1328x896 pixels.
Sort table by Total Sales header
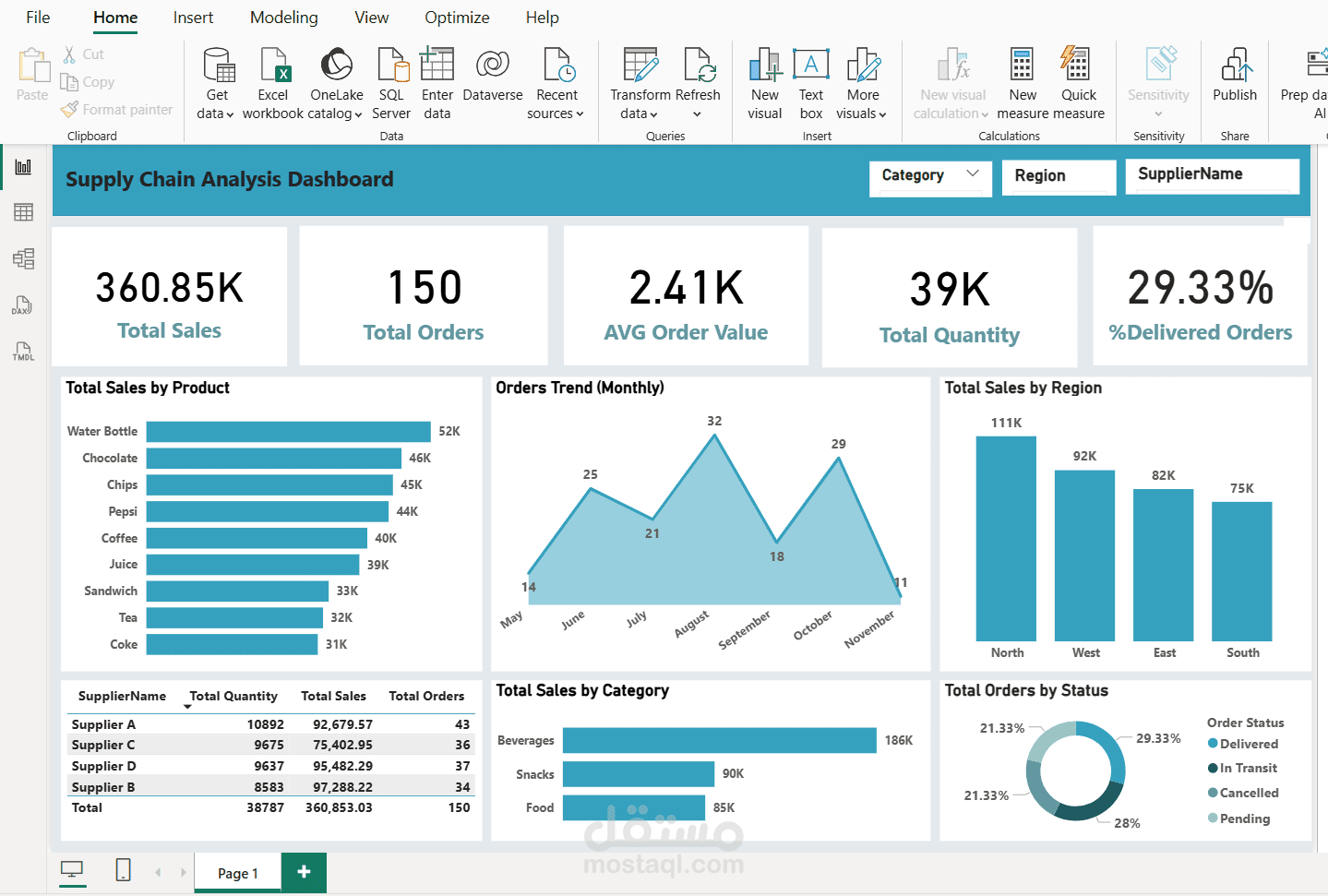tap(333, 696)
